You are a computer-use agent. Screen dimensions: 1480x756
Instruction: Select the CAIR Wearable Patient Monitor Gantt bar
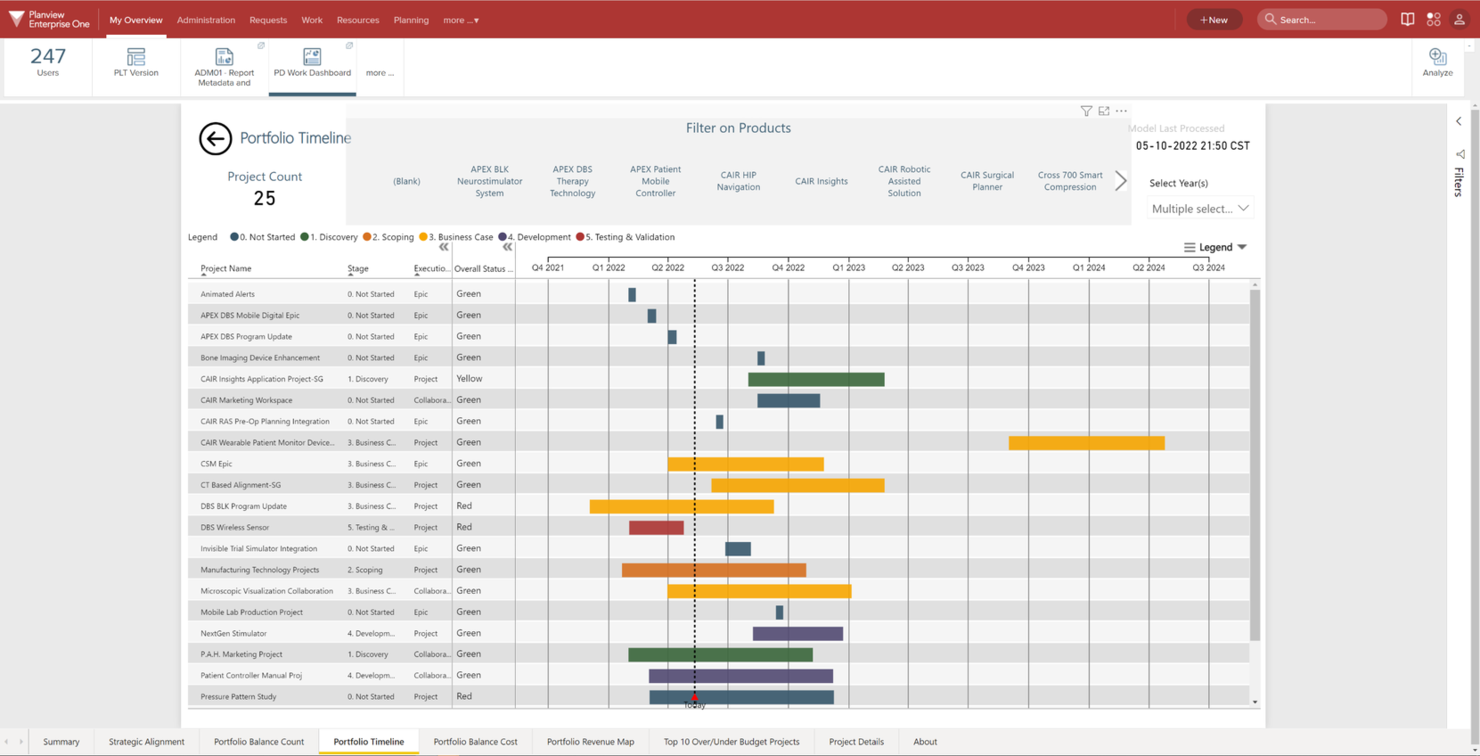click(1087, 442)
